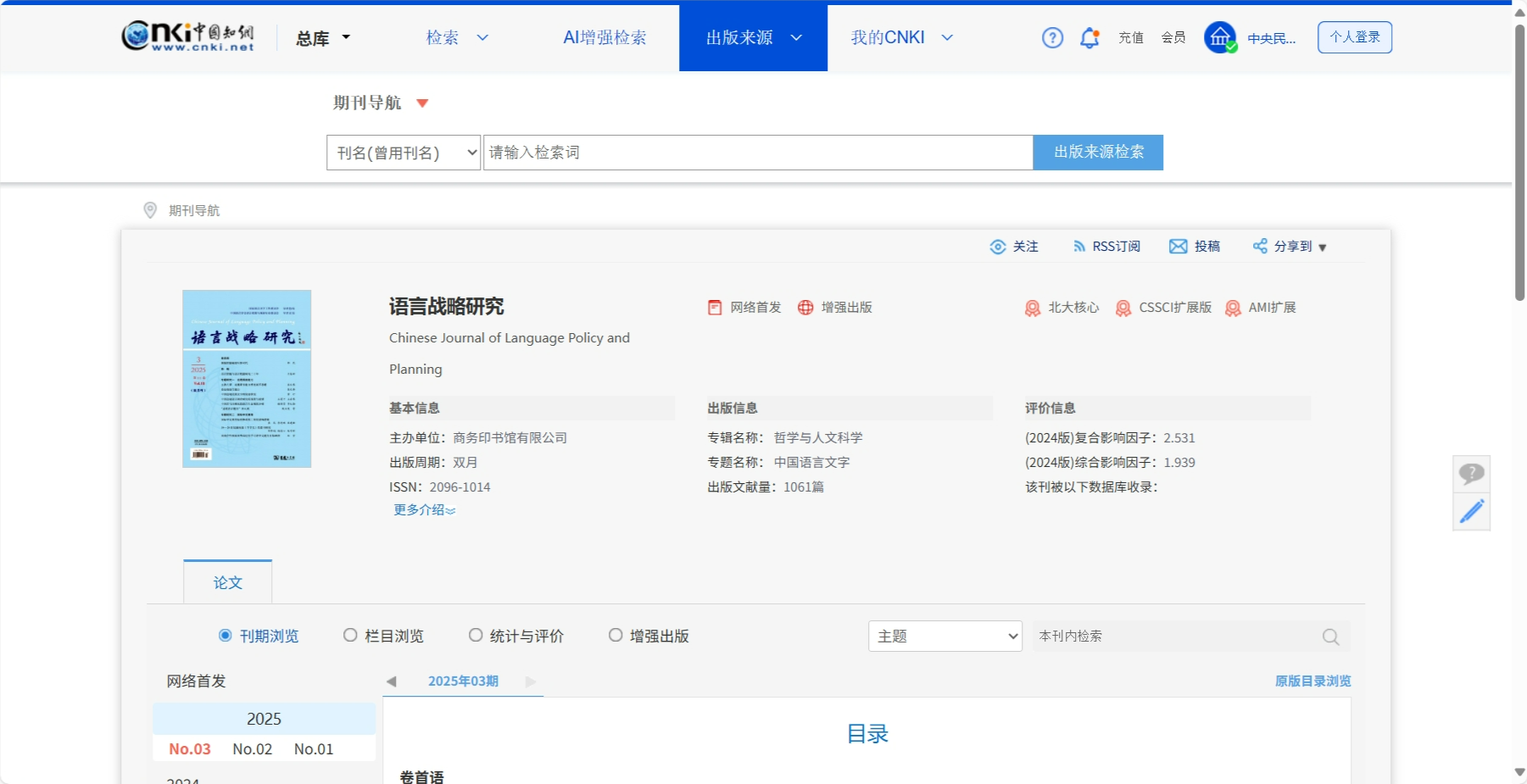
Task: Click the RSS订阅 feed icon
Action: (x=1079, y=247)
